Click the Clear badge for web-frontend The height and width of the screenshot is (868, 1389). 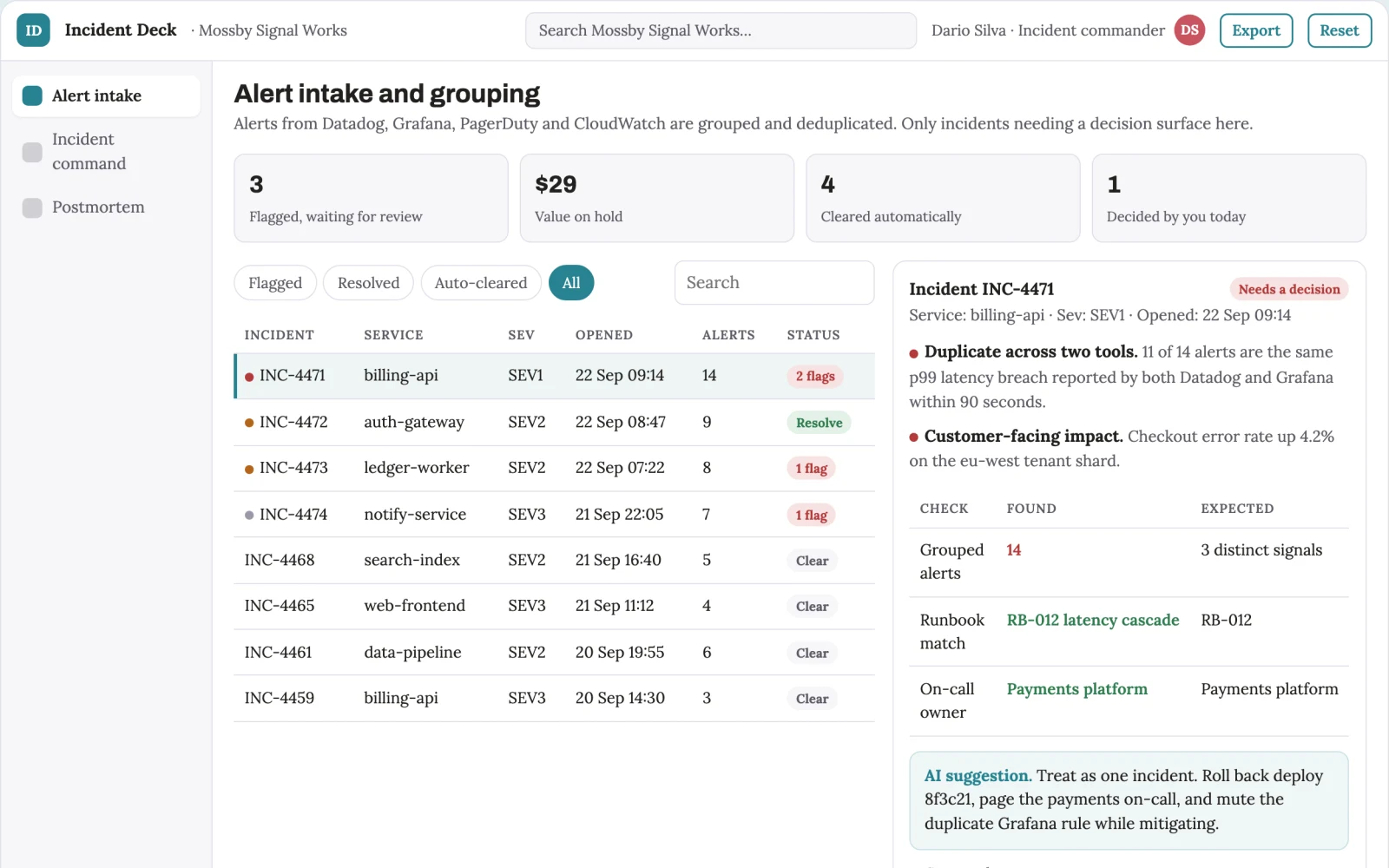tap(813, 607)
